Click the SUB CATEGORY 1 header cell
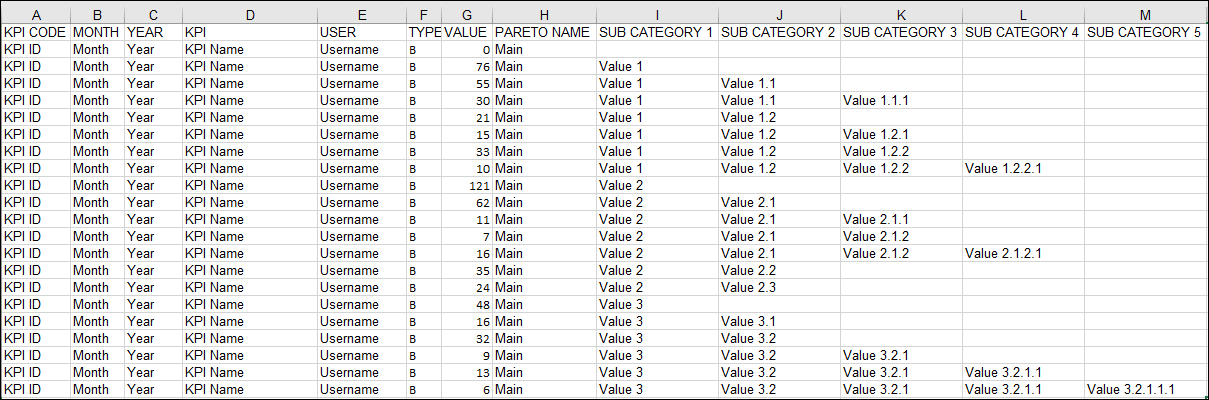 click(x=657, y=32)
